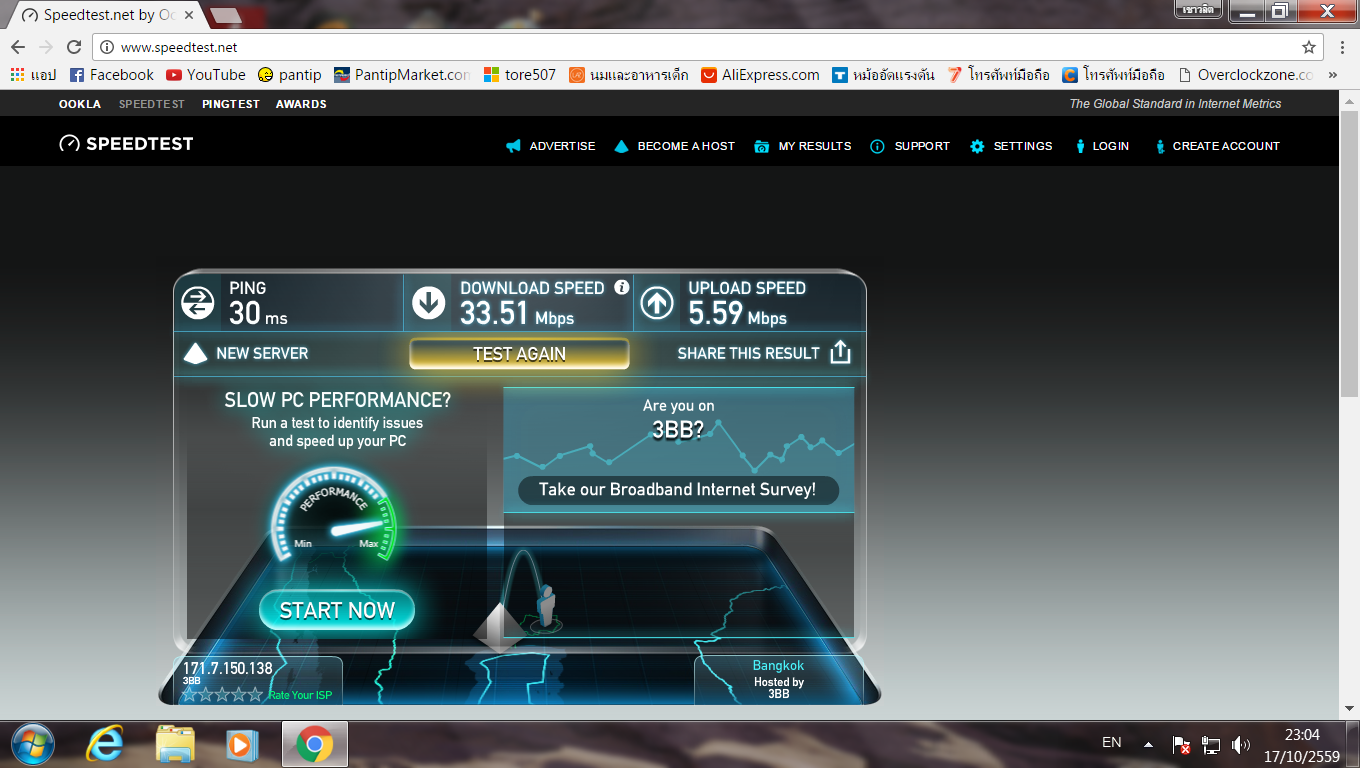Viewport: 1360px width, 768px height.
Task: Click the download speed info icon
Action: click(x=621, y=287)
